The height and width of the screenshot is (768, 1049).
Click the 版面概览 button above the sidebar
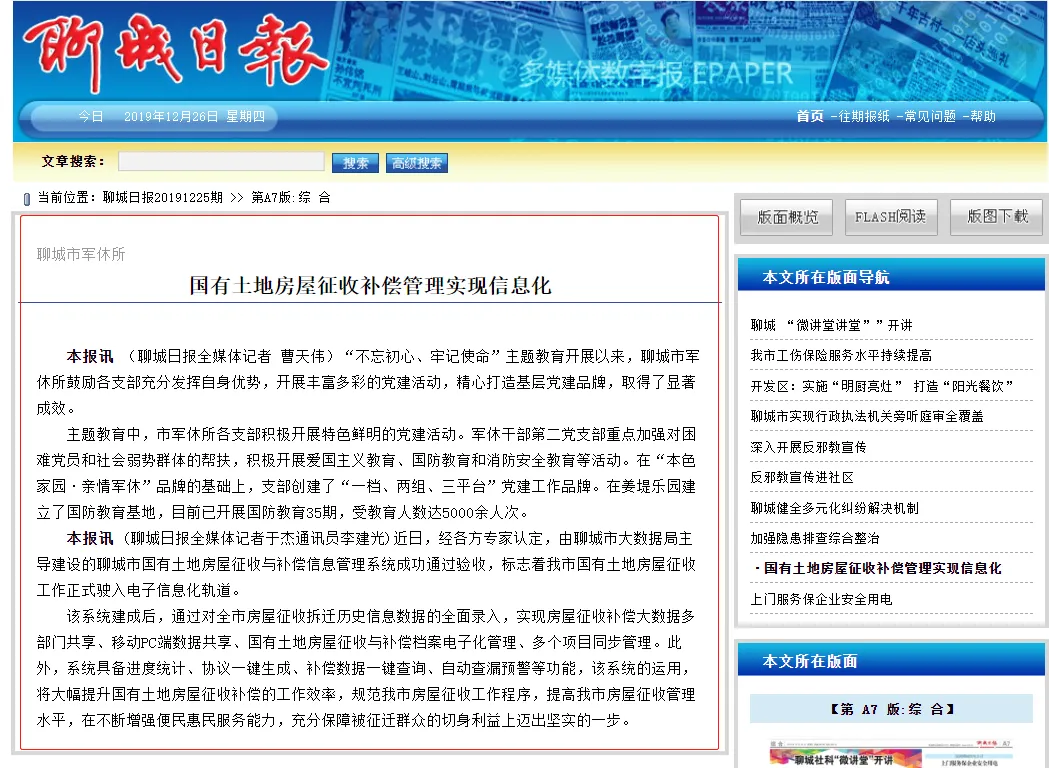[785, 217]
